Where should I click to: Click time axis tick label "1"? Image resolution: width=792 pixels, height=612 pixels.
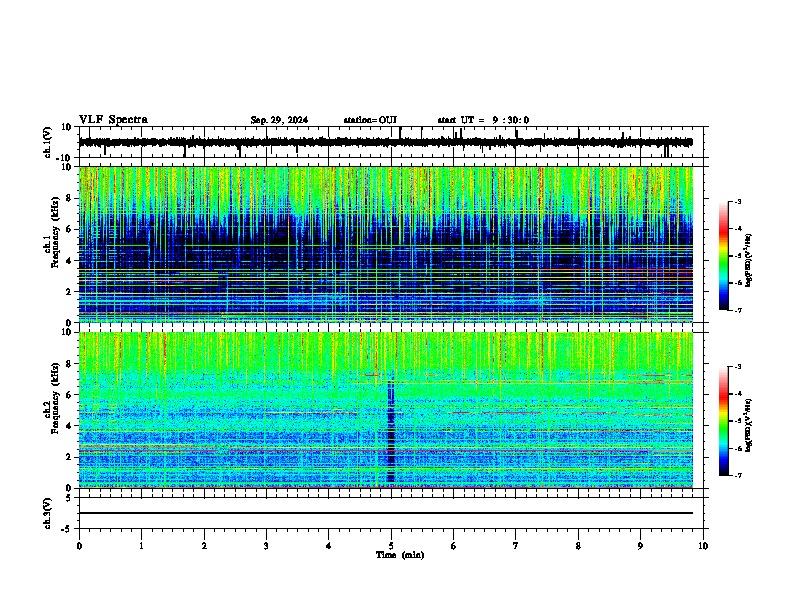(141, 546)
